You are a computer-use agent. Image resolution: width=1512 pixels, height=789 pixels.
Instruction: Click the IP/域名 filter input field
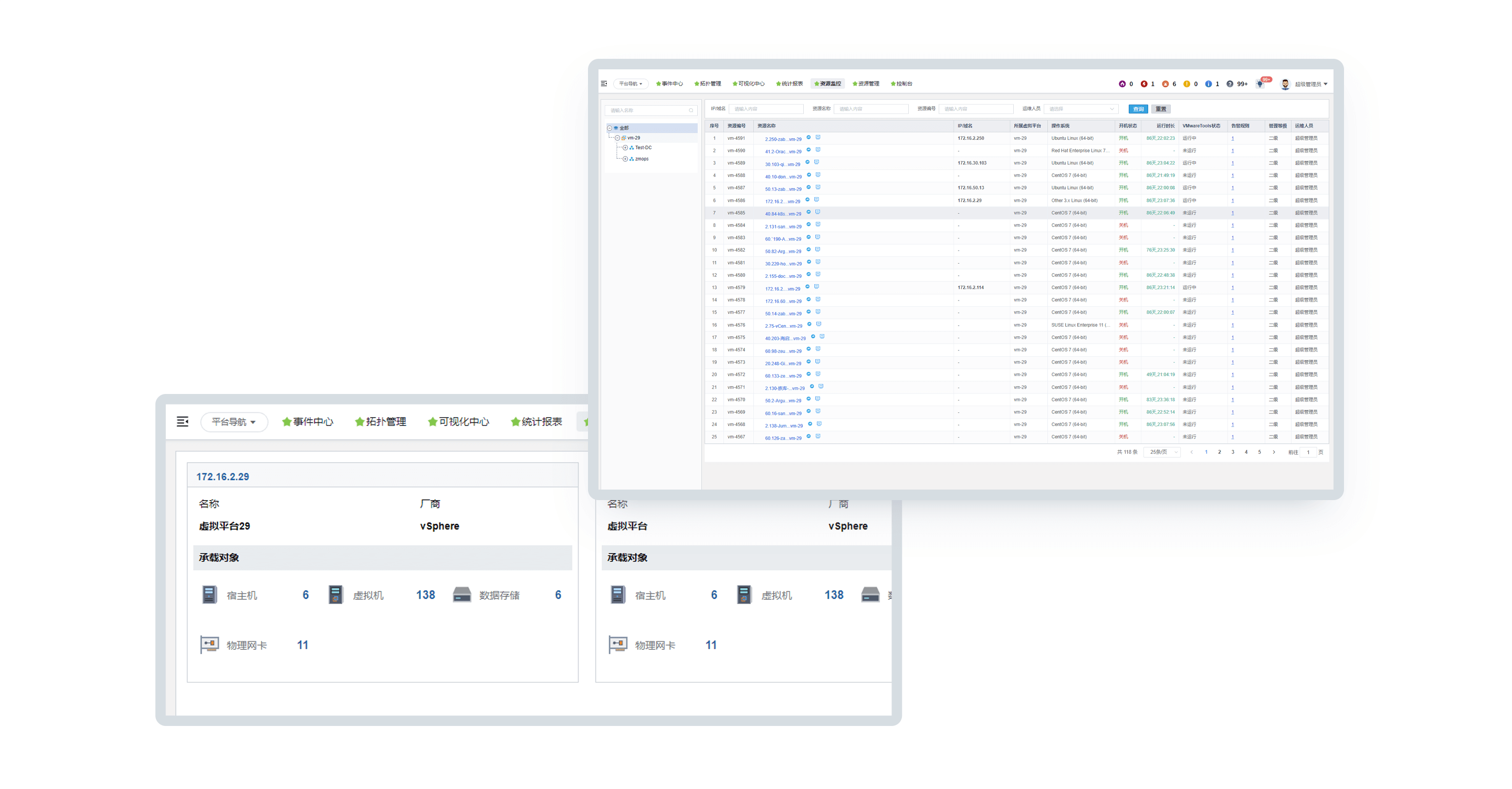point(766,109)
